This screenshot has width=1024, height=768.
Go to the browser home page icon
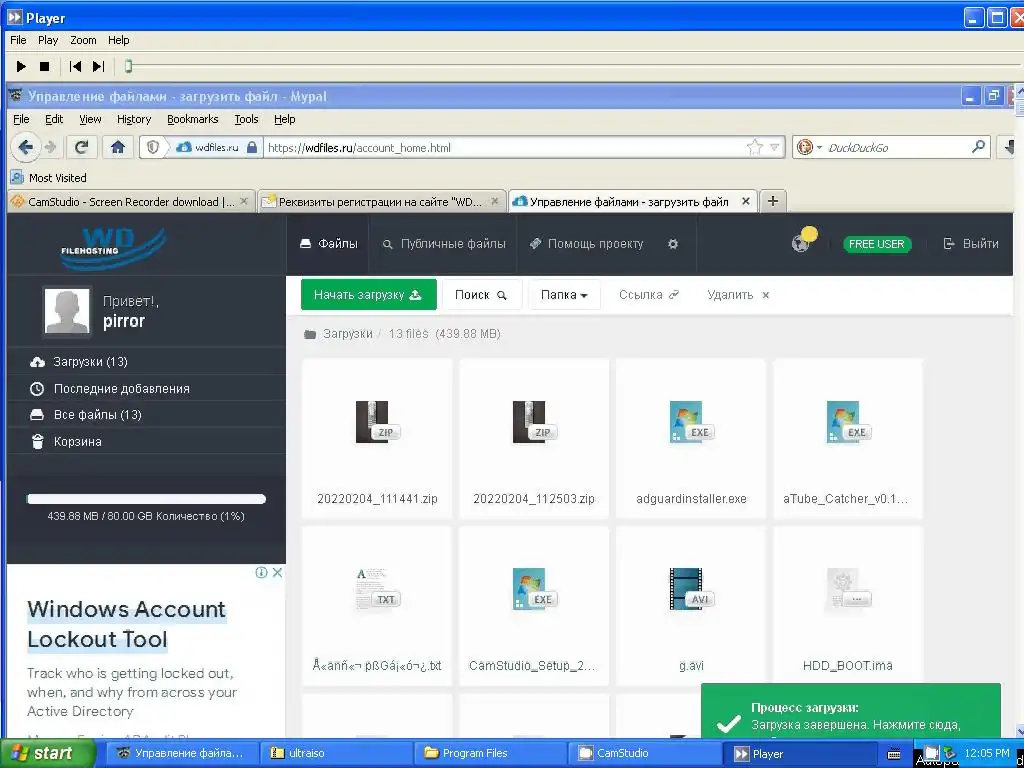coord(118,148)
